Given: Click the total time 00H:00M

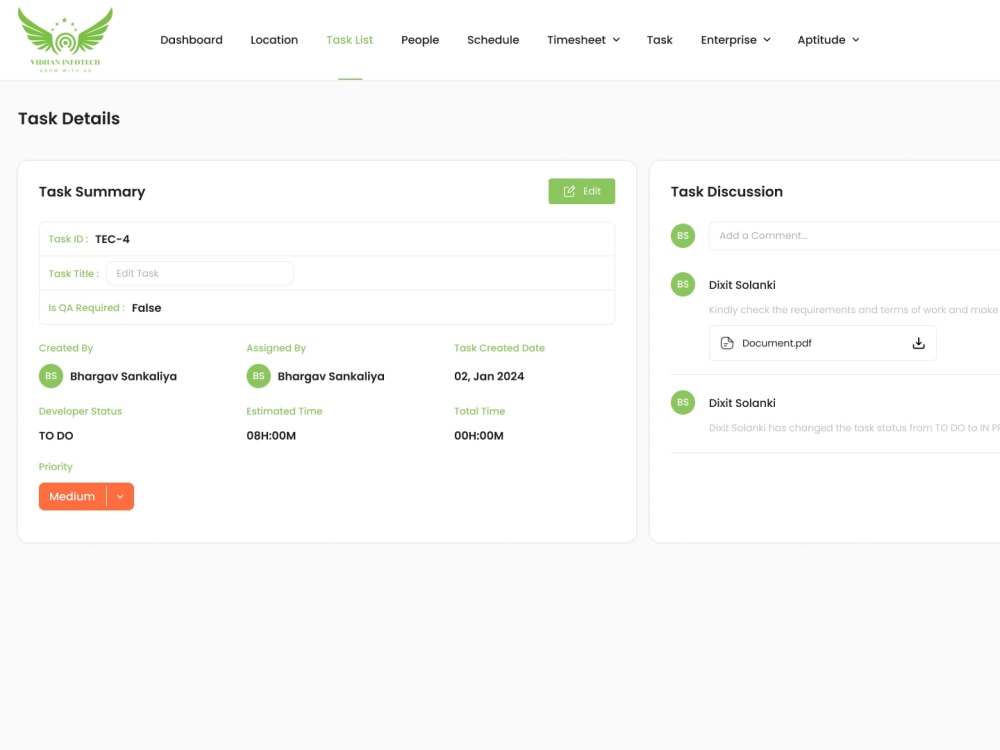Looking at the screenshot, I should [x=479, y=436].
